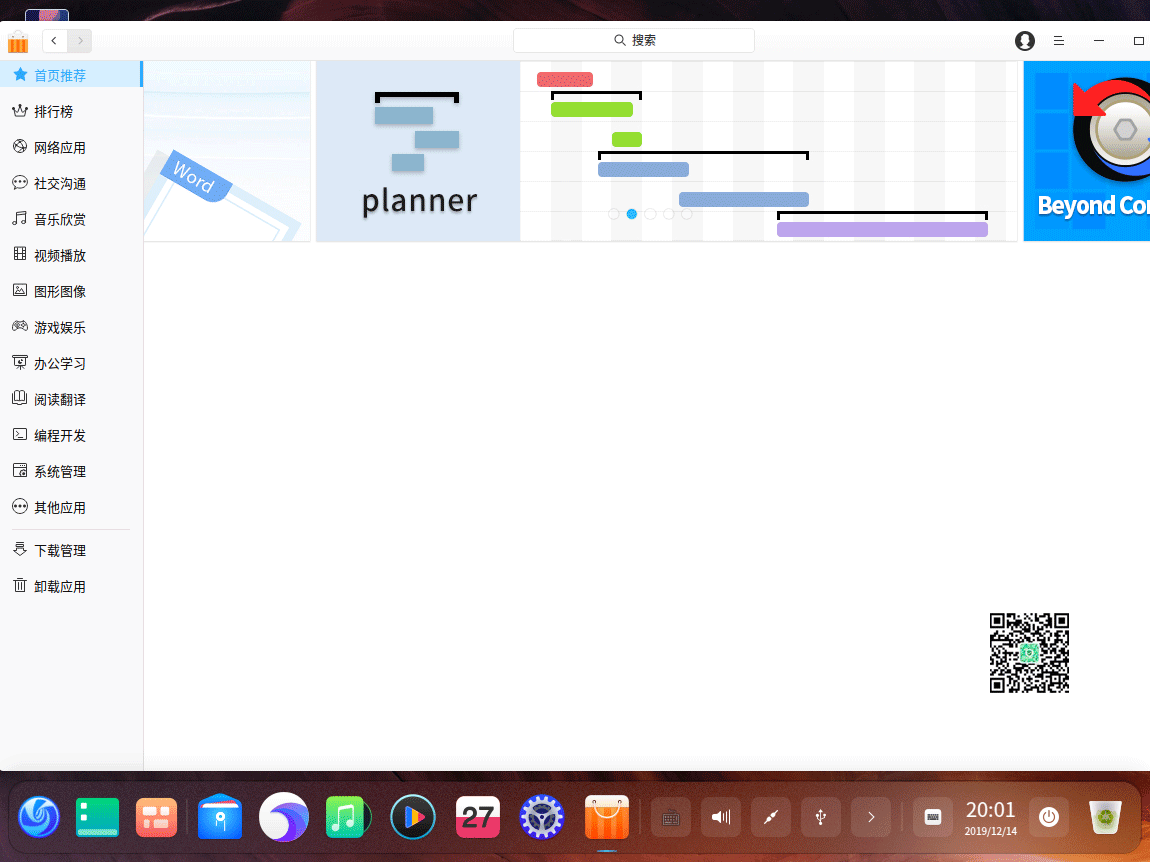Open the calendar dock icon showing 27
Viewport: 1150px width, 862px height.
click(477, 817)
